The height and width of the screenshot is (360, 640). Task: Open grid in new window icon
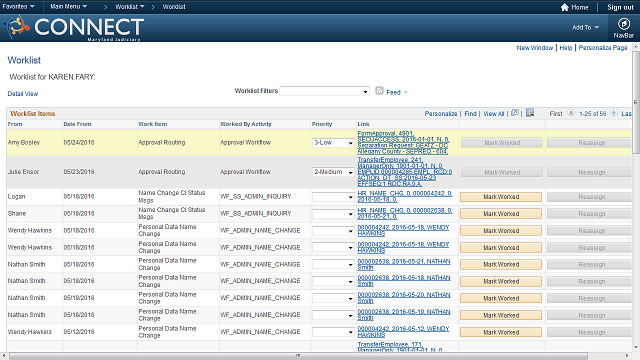pos(515,113)
